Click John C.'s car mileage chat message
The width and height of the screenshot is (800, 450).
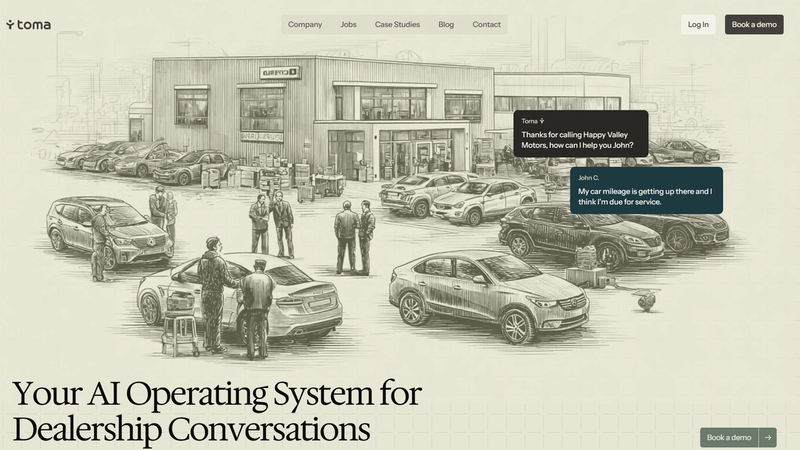coord(646,190)
